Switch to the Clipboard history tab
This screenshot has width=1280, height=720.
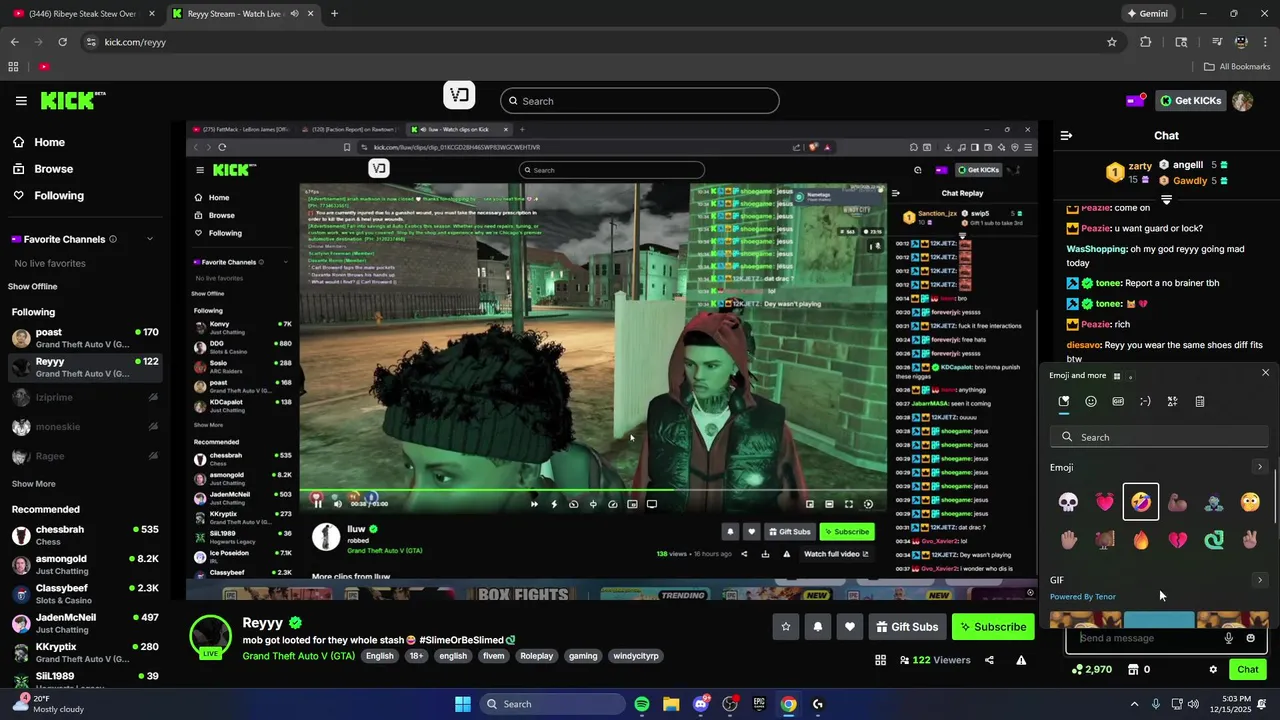tap(1200, 401)
